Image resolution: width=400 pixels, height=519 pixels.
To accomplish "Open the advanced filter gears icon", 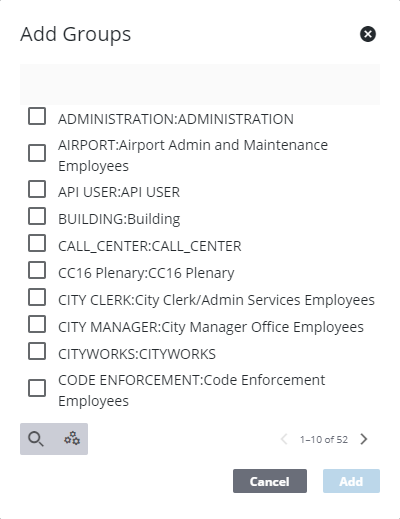I will [x=72, y=439].
